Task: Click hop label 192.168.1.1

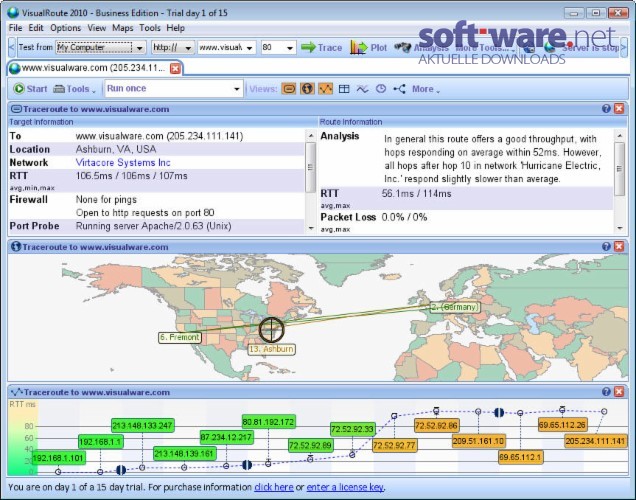Action: point(101,442)
